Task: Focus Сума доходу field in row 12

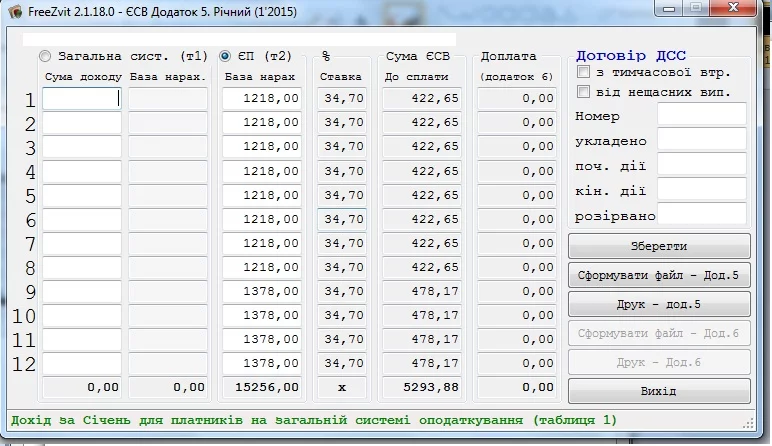Action: 82,364
